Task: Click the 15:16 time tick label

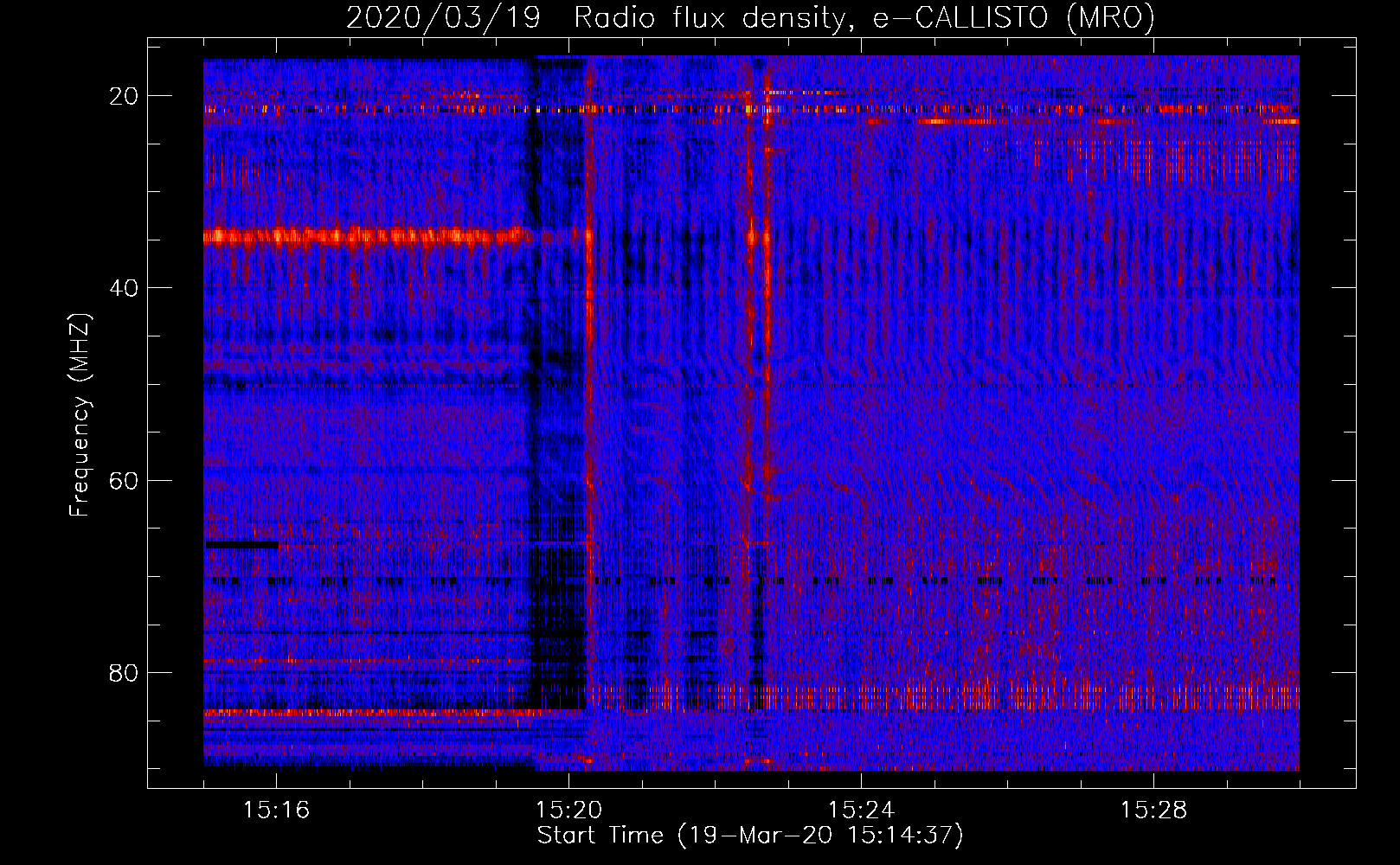Action: point(276,811)
